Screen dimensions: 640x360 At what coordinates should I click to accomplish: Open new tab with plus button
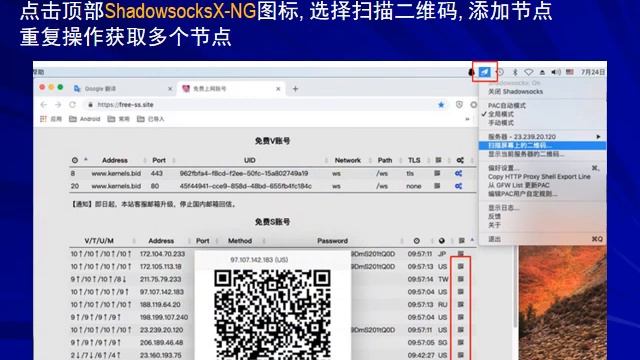point(295,89)
